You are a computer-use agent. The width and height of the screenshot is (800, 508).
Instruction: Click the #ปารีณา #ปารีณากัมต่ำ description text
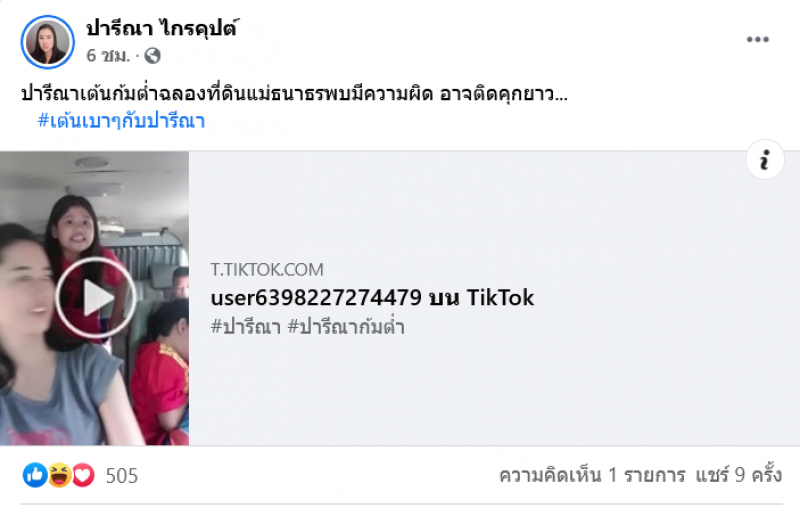pos(308,326)
